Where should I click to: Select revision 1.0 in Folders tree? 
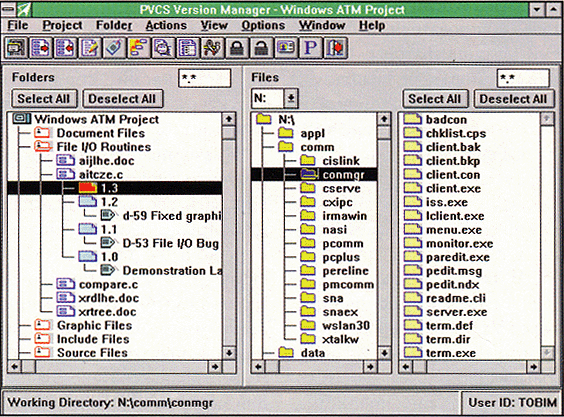coord(109,257)
